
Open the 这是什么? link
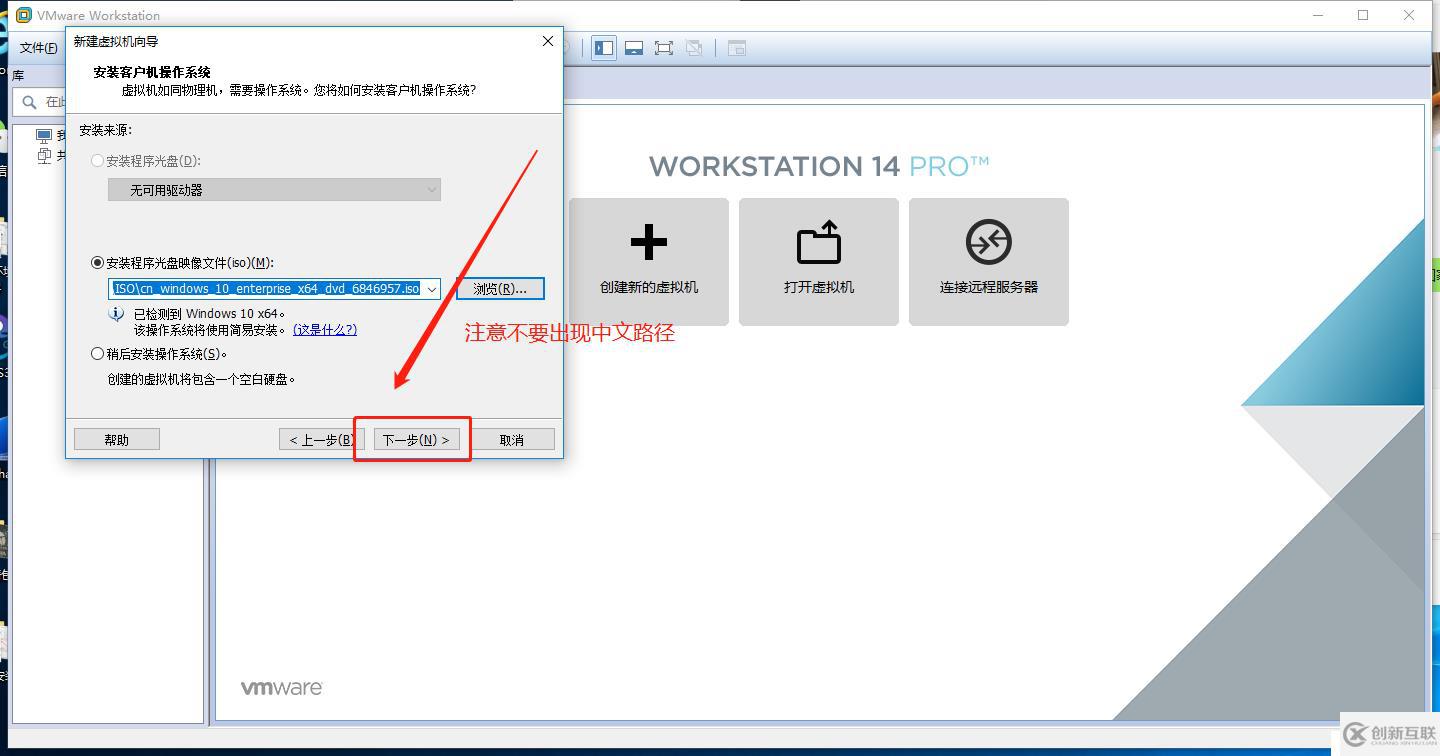(323, 329)
